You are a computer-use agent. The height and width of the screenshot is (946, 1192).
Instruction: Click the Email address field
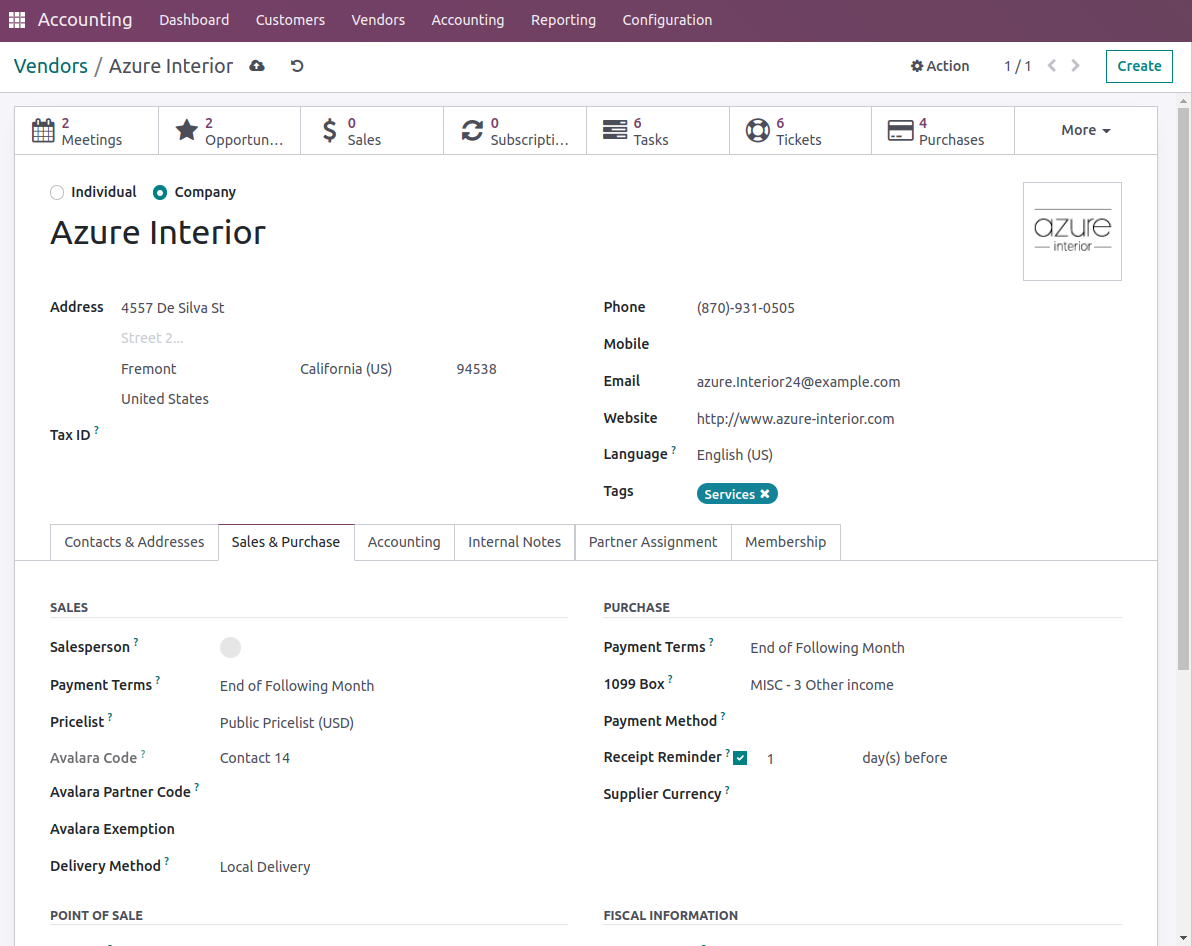[x=798, y=382]
